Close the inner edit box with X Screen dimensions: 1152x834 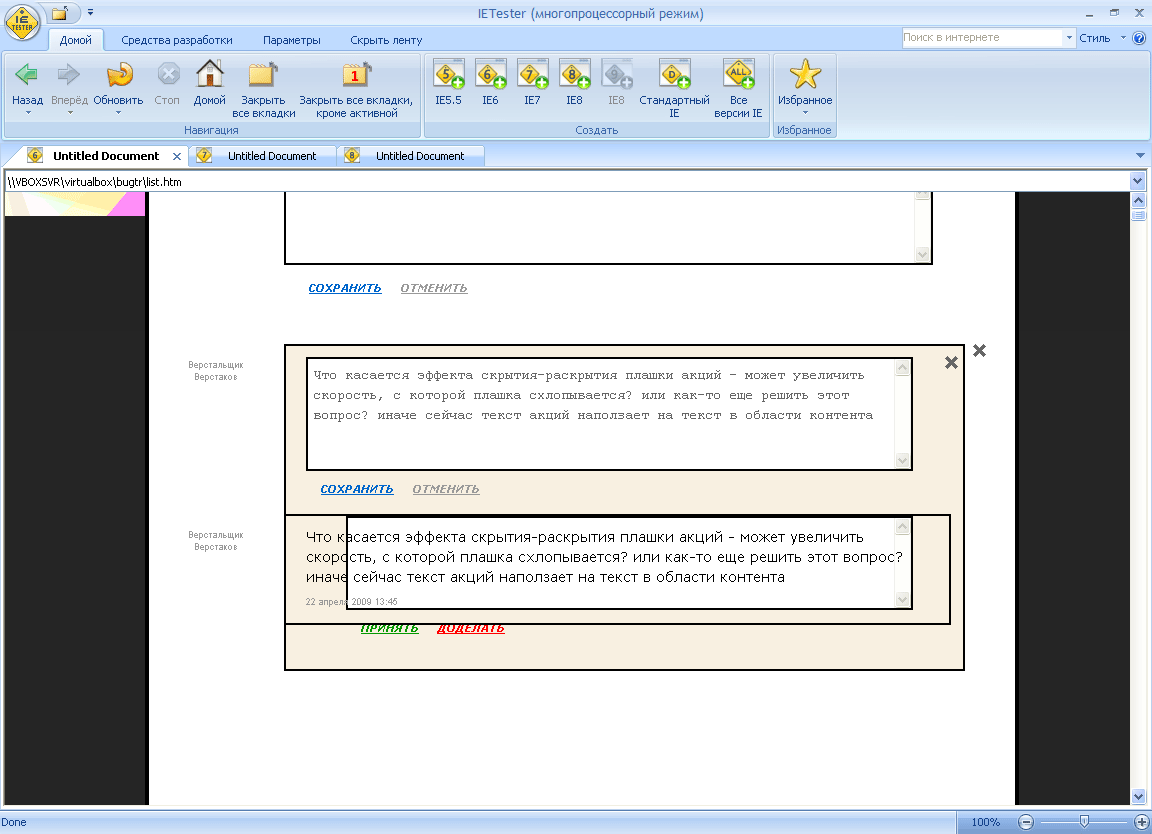click(x=951, y=362)
